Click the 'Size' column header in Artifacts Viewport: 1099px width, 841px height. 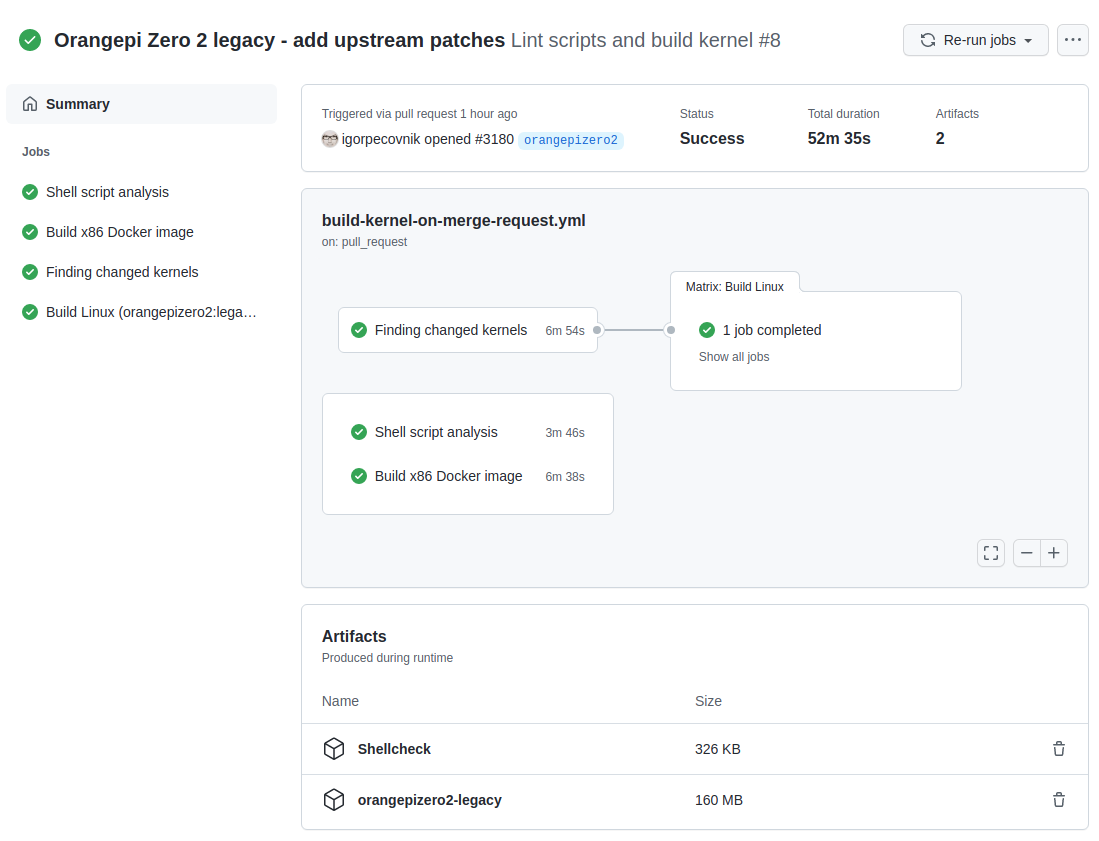[708, 702]
